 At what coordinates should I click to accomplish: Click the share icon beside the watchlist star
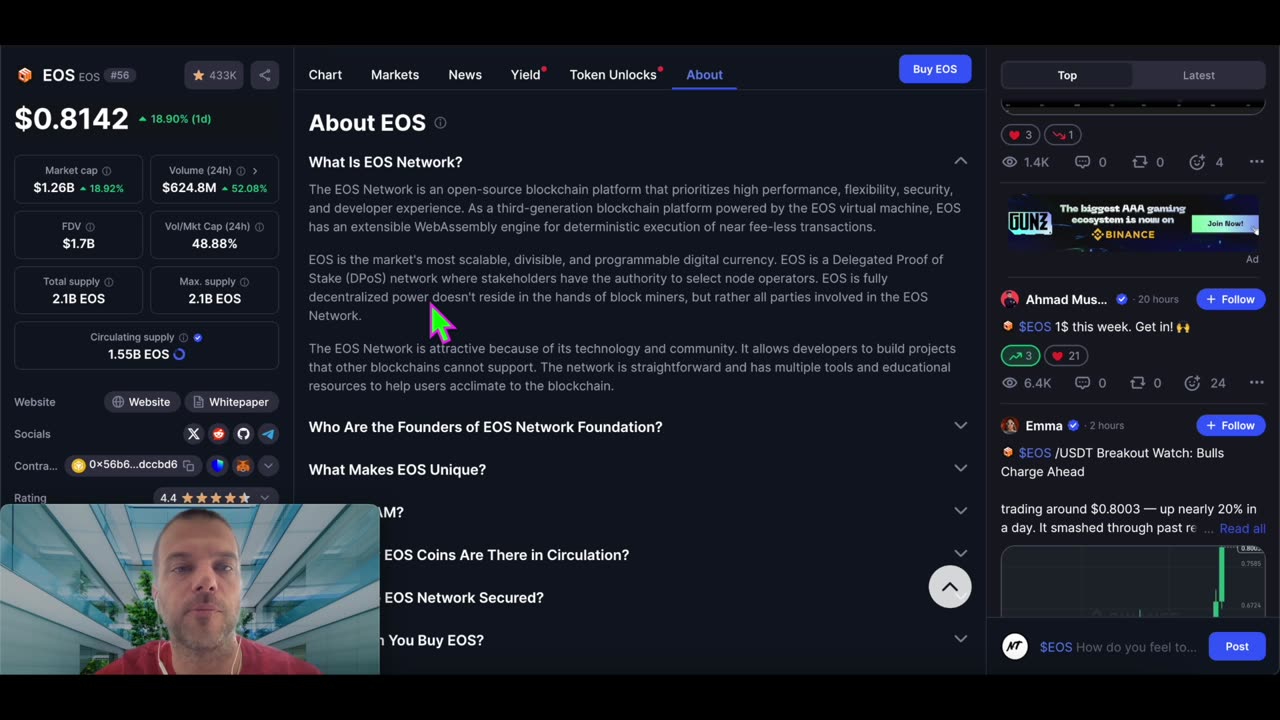point(265,75)
